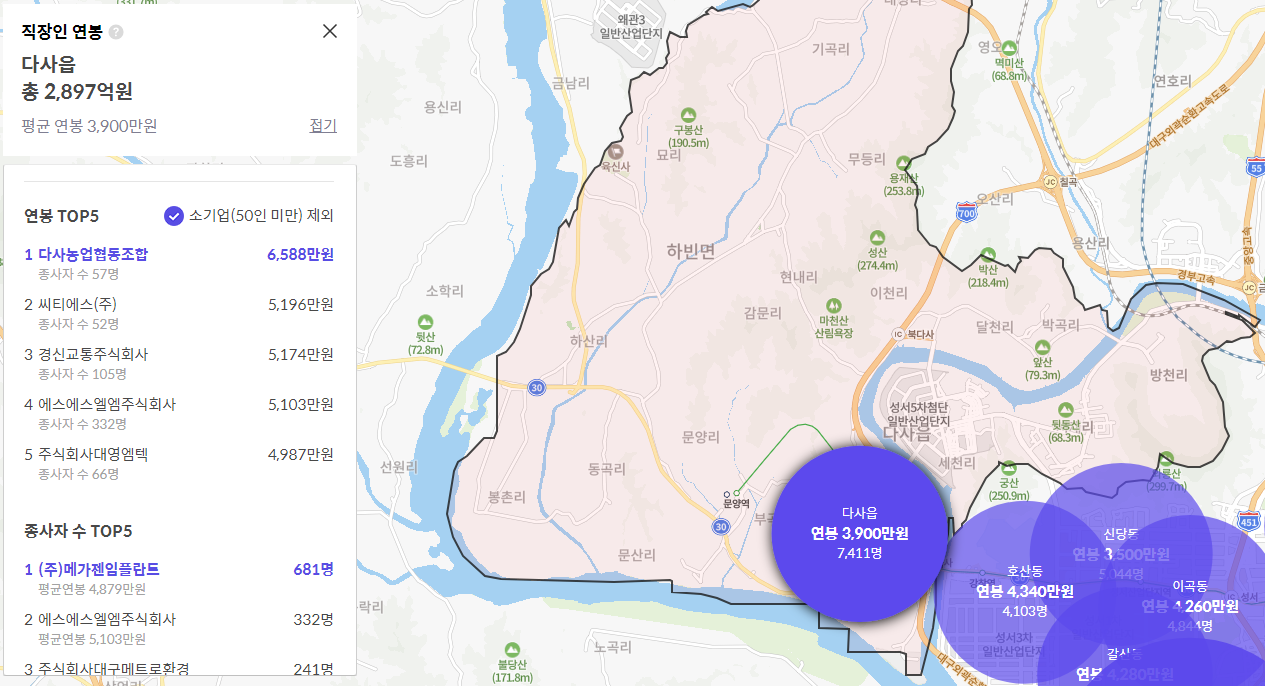Open (주)메가젠임플란트 in the employee ranking

pyautogui.click(x=179, y=578)
